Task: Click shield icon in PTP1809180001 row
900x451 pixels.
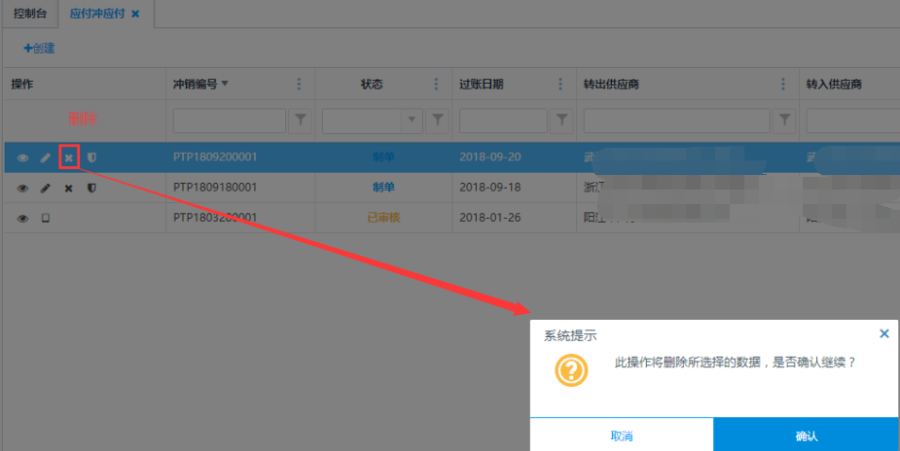Action: click(x=91, y=188)
